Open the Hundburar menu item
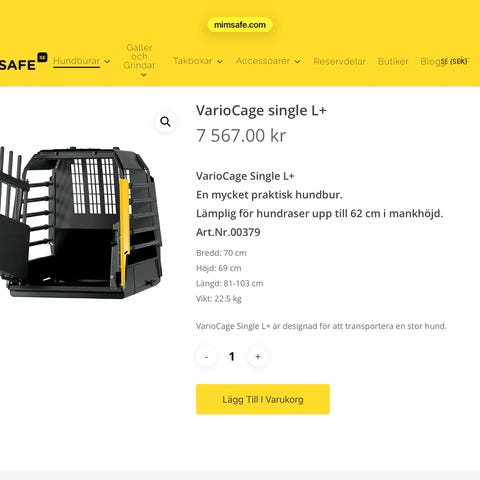This screenshot has height=480, width=480. pos(77,61)
